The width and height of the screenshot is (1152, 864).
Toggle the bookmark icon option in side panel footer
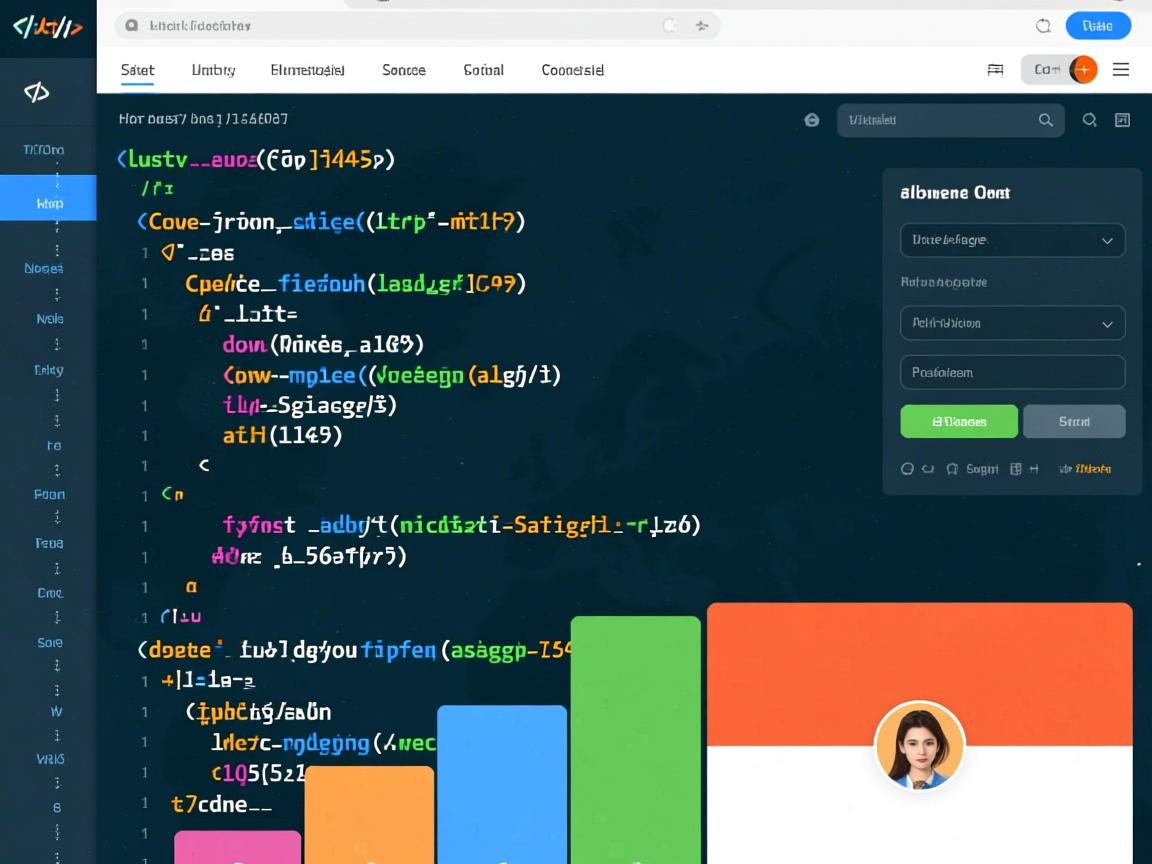click(952, 468)
